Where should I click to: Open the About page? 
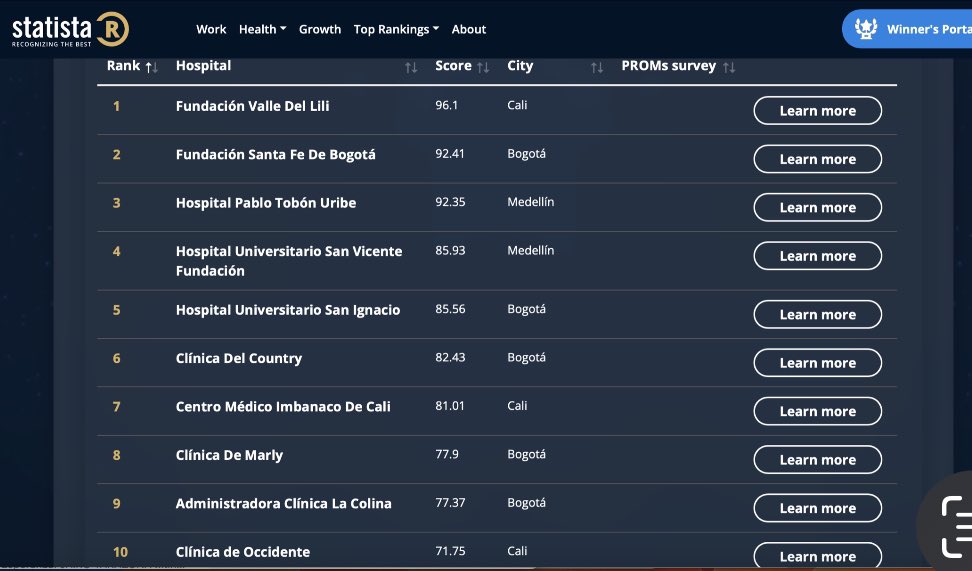[469, 29]
